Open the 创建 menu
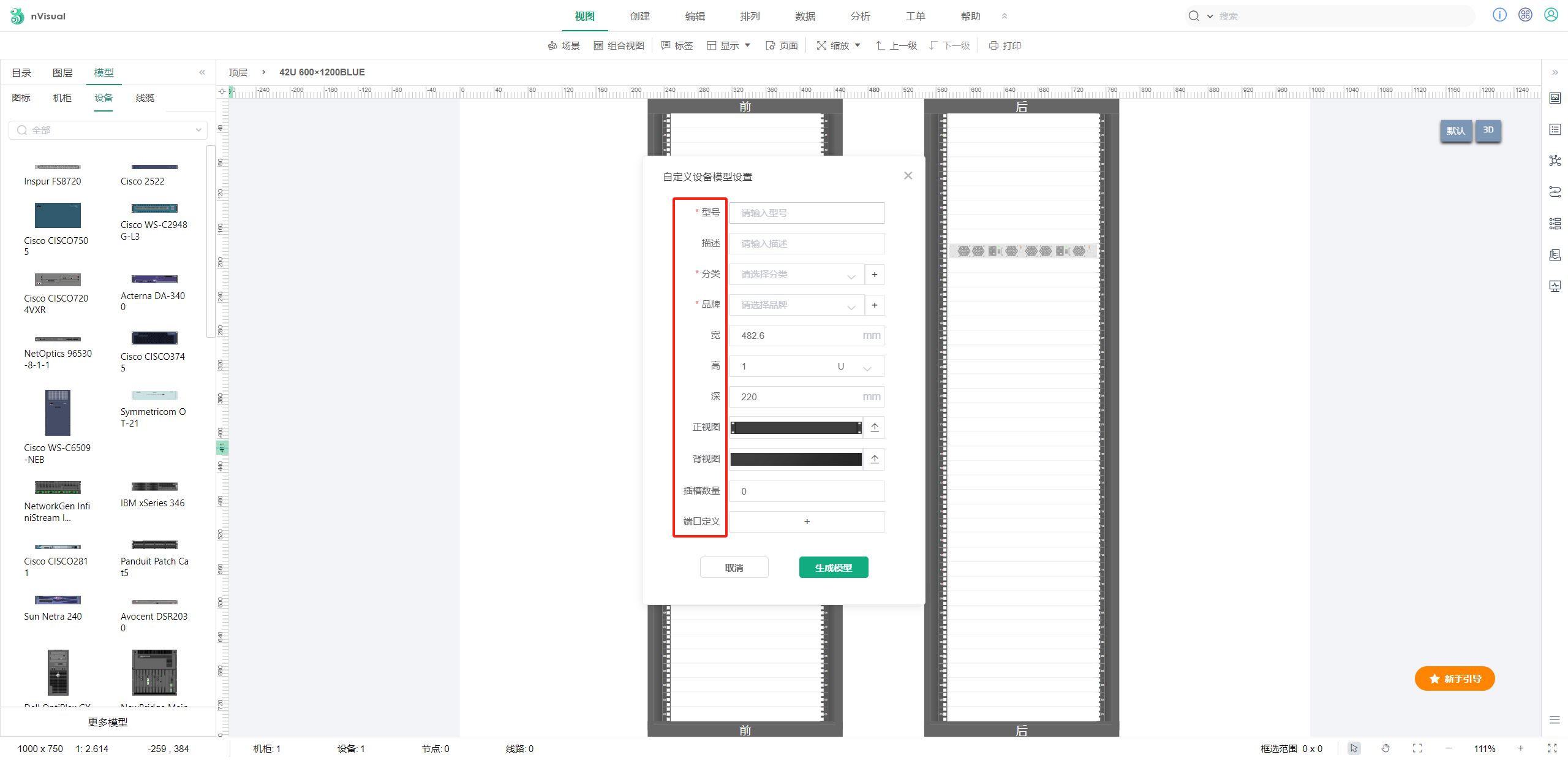This screenshot has height=760, width=1568. coord(639,16)
